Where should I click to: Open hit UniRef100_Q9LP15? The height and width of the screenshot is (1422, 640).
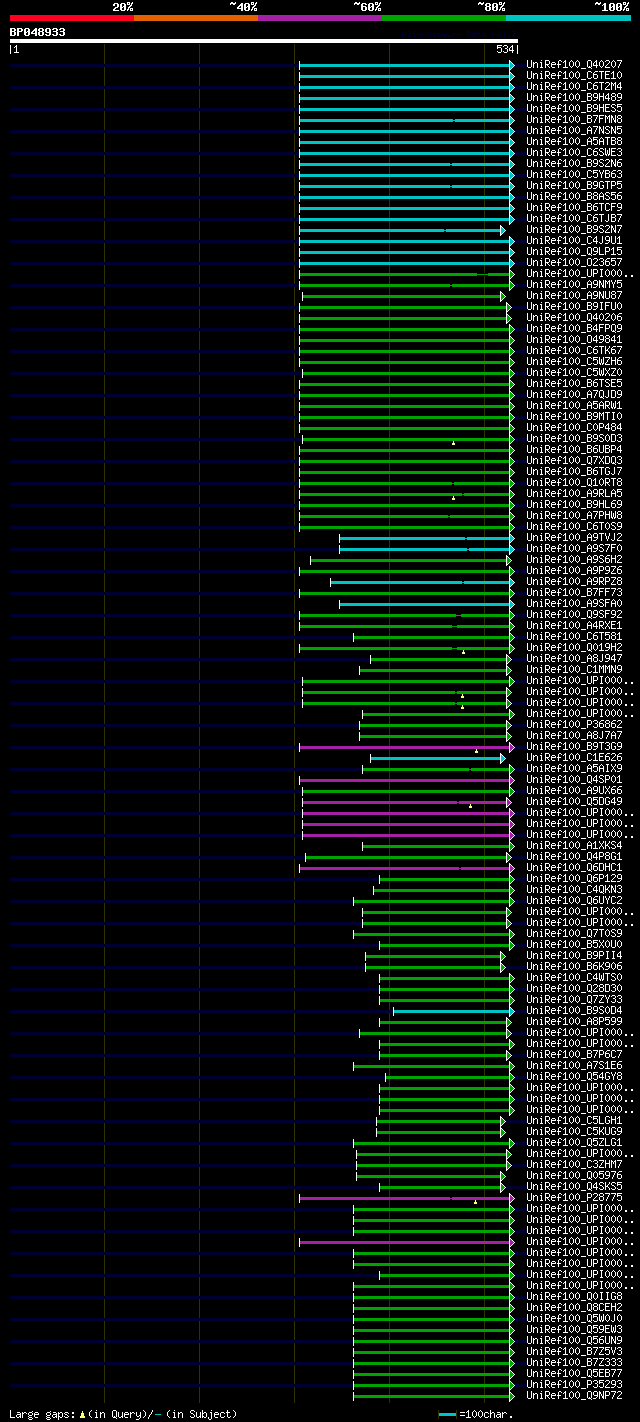pos(574,251)
